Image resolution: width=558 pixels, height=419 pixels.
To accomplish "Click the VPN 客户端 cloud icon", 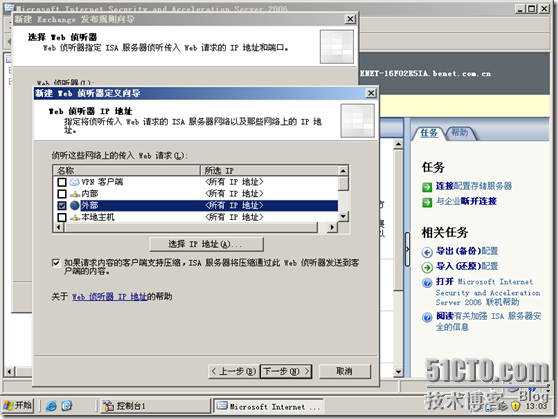I will tap(74, 182).
